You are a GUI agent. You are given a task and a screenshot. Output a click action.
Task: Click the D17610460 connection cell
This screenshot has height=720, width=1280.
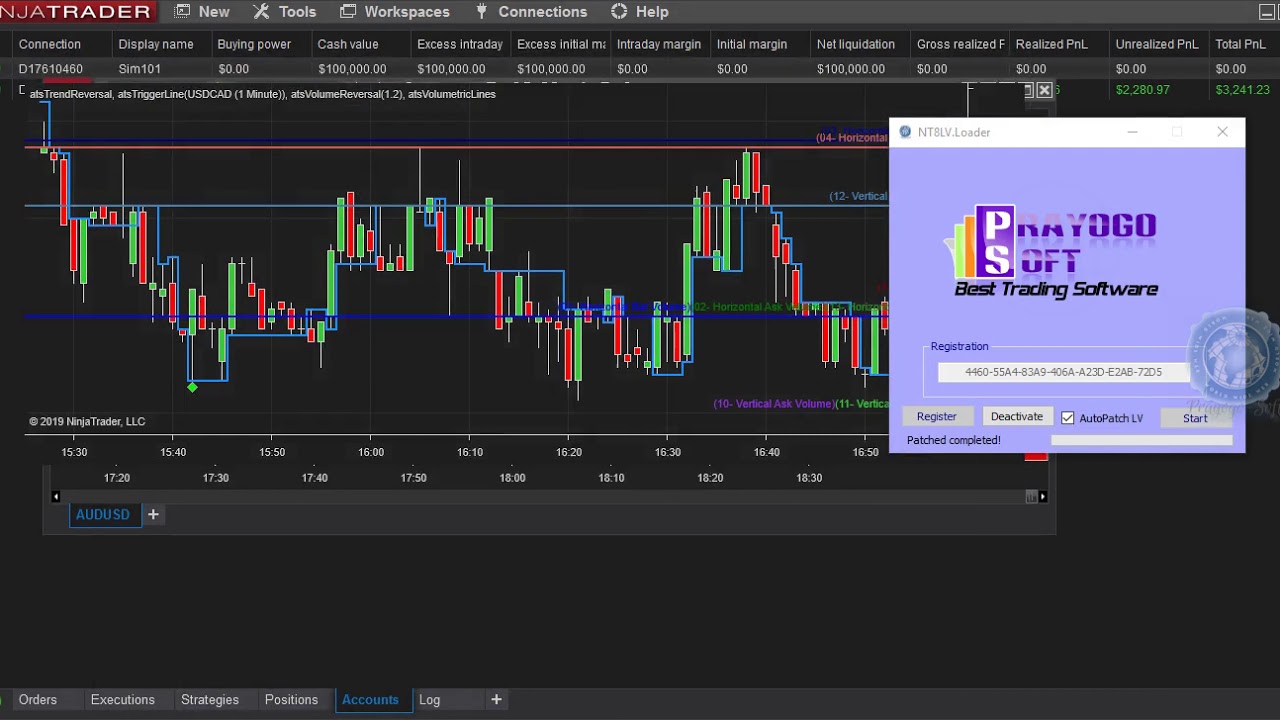(x=50, y=69)
